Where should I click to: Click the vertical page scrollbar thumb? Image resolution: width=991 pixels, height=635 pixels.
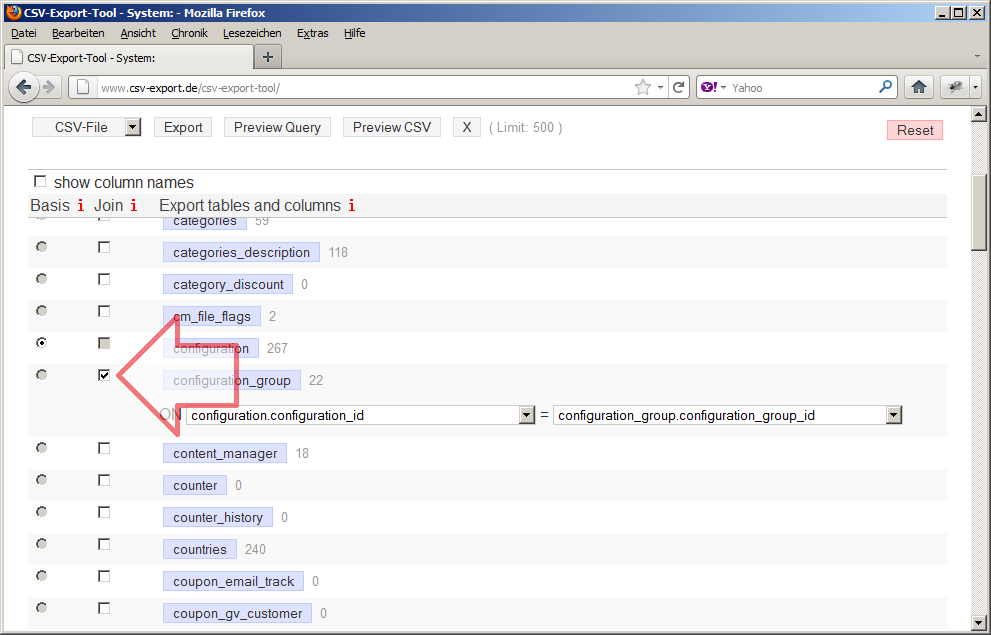tap(979, 212)
